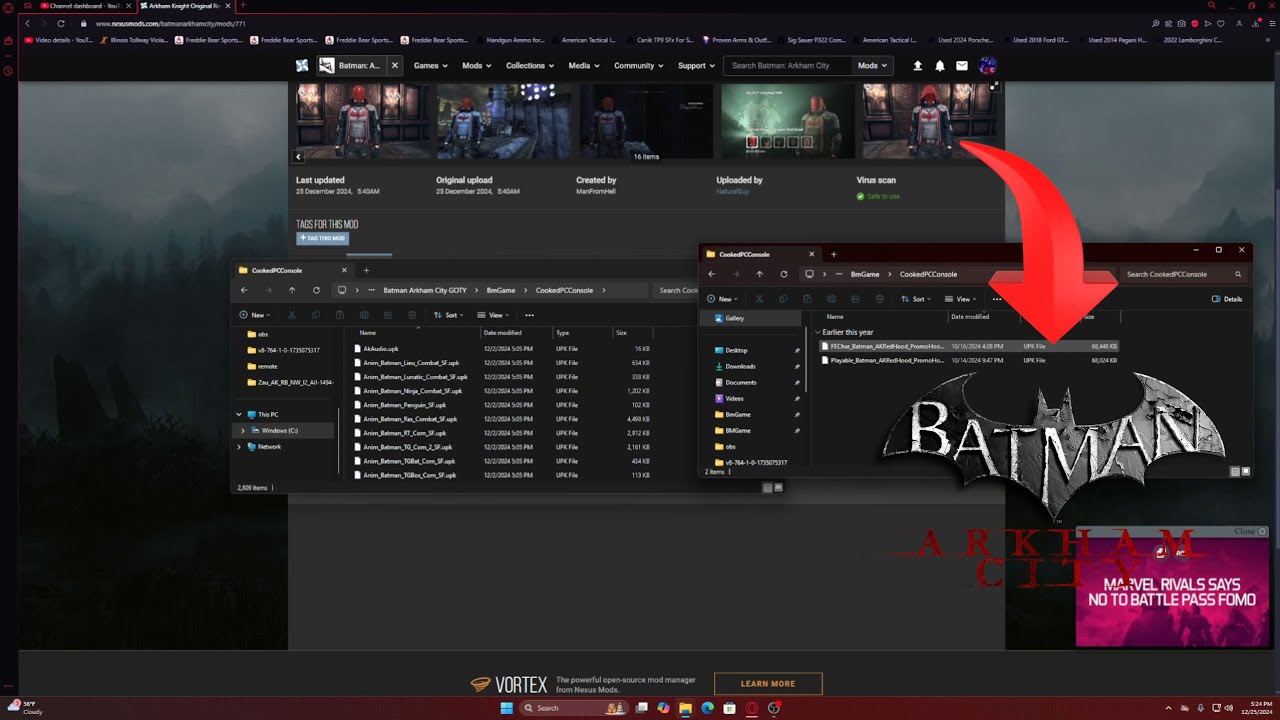Switch left Explorer to details view toggle
Viewport: 1280px width, 720px height.
pyautogui.click(x=767, y=488)
